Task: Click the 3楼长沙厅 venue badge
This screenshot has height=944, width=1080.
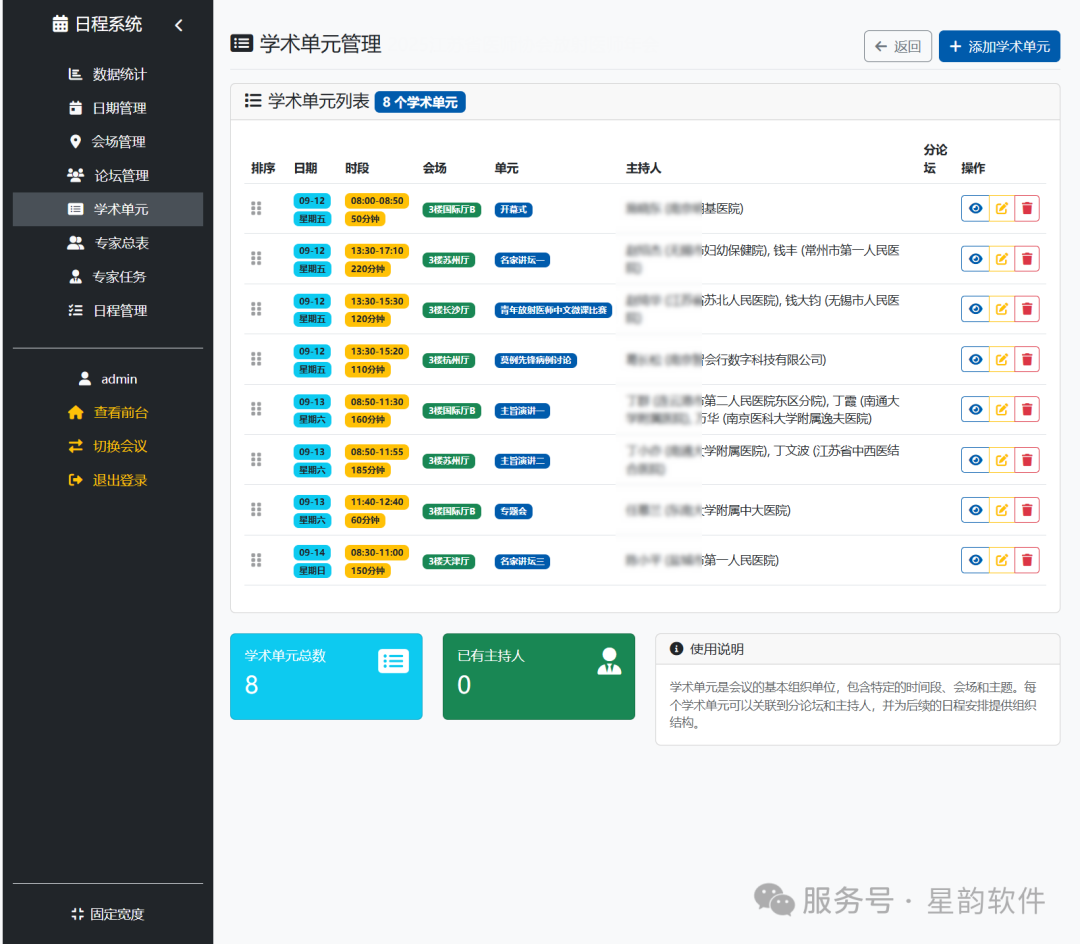Action: point(448,310)
